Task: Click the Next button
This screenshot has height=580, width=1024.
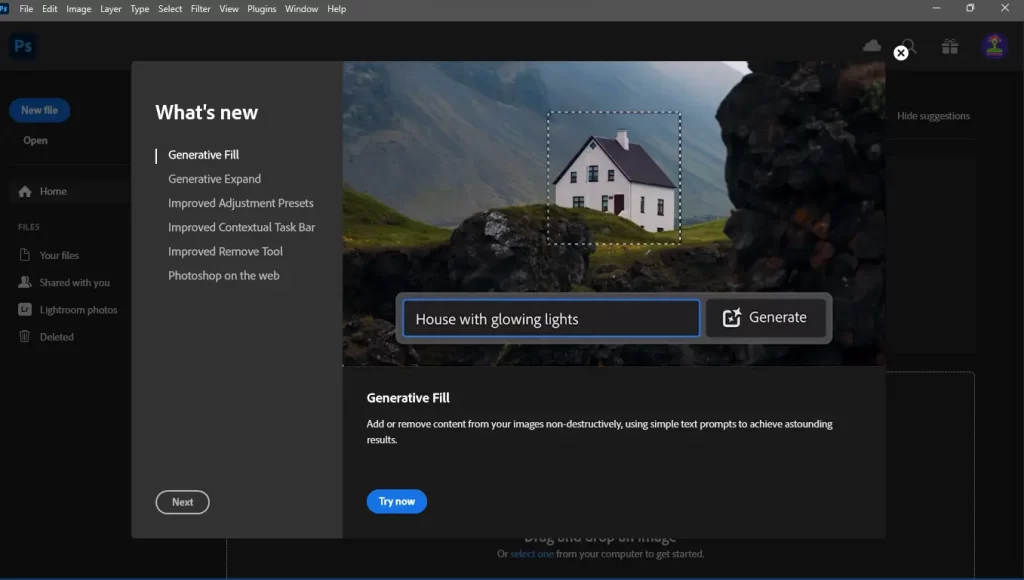Action: (x=182, y=502)
